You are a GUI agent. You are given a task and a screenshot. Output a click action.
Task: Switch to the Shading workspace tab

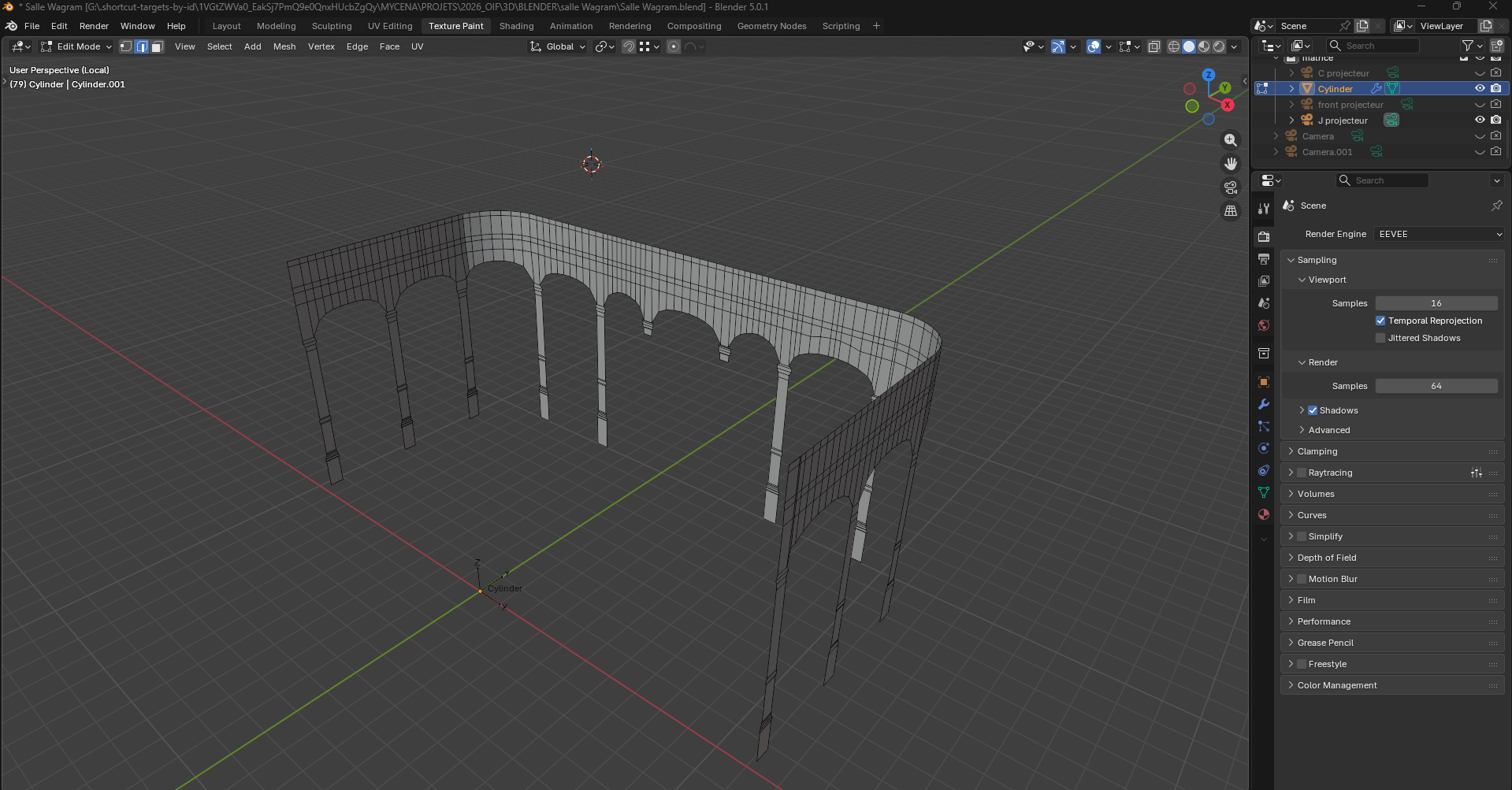(516, 26)
